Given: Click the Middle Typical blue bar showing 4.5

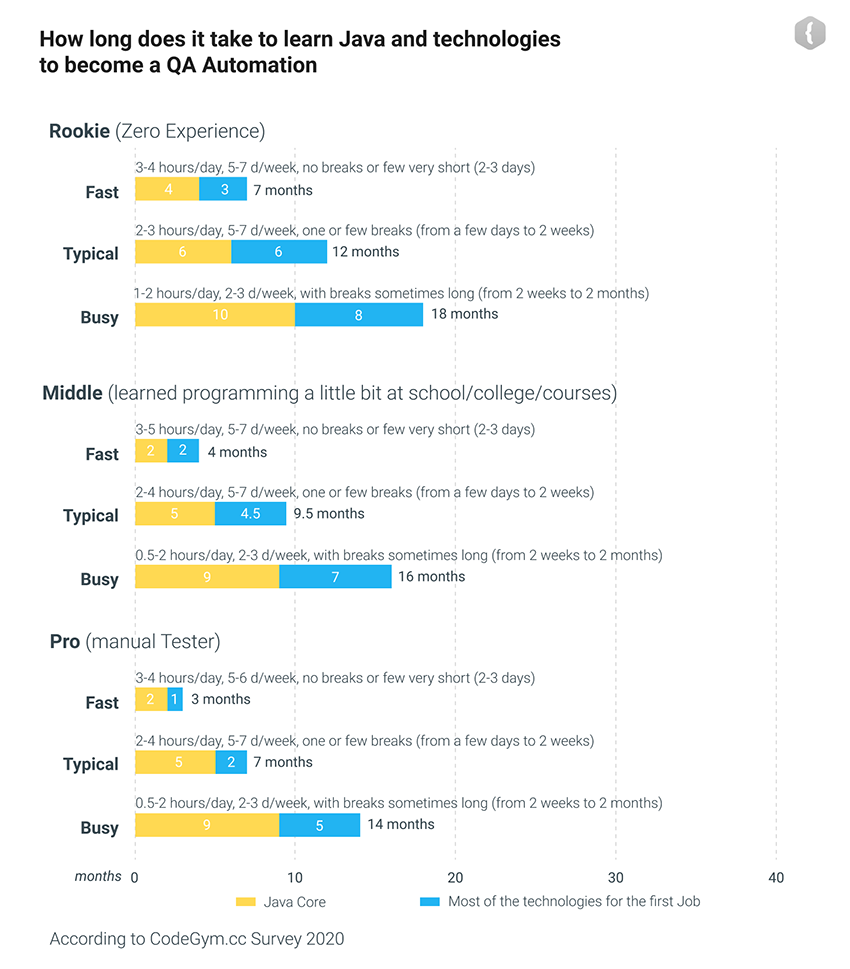Looking at the screenshot, I should [x=251, y=514].
